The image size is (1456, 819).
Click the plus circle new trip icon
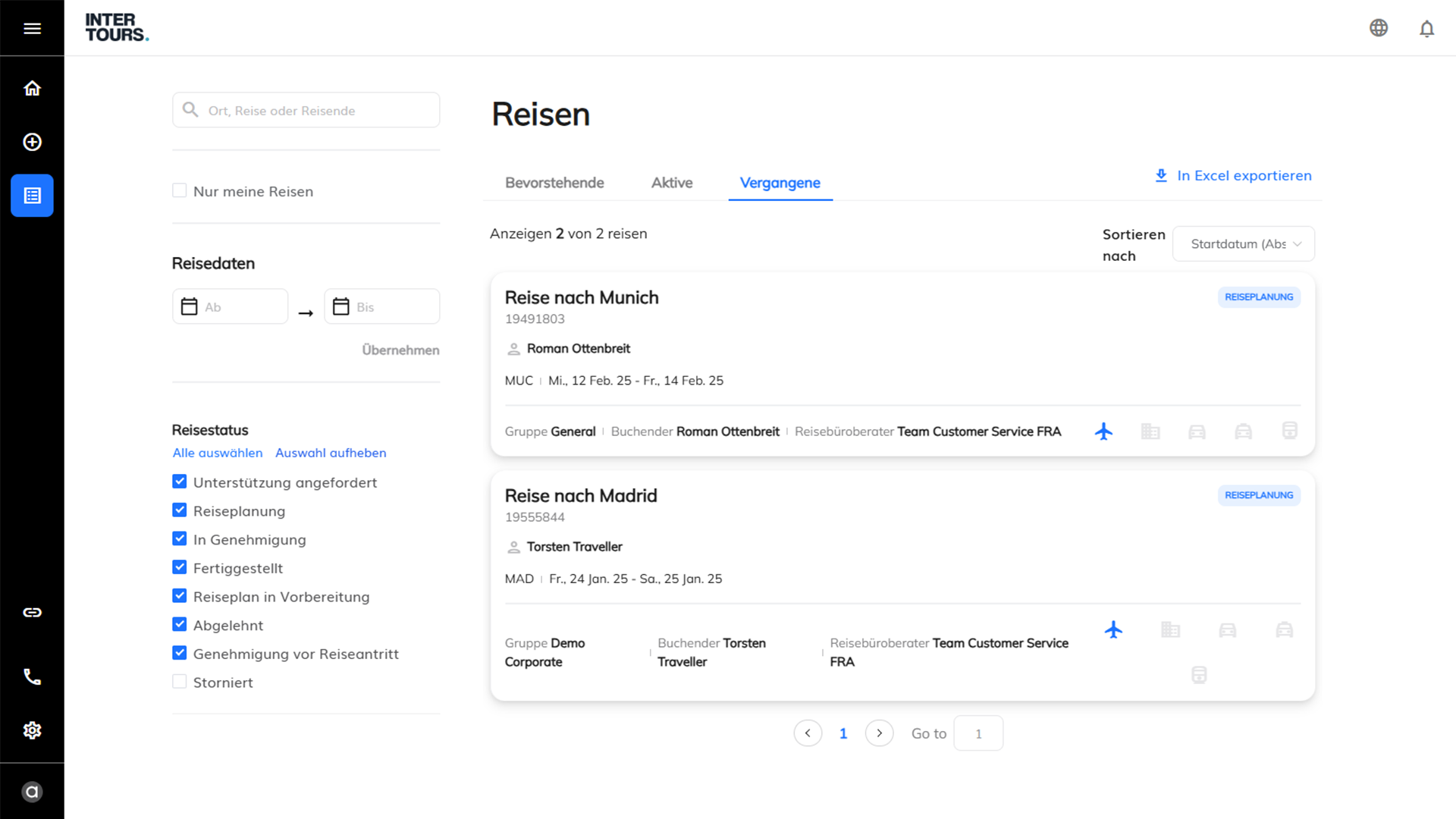[32, 142]
